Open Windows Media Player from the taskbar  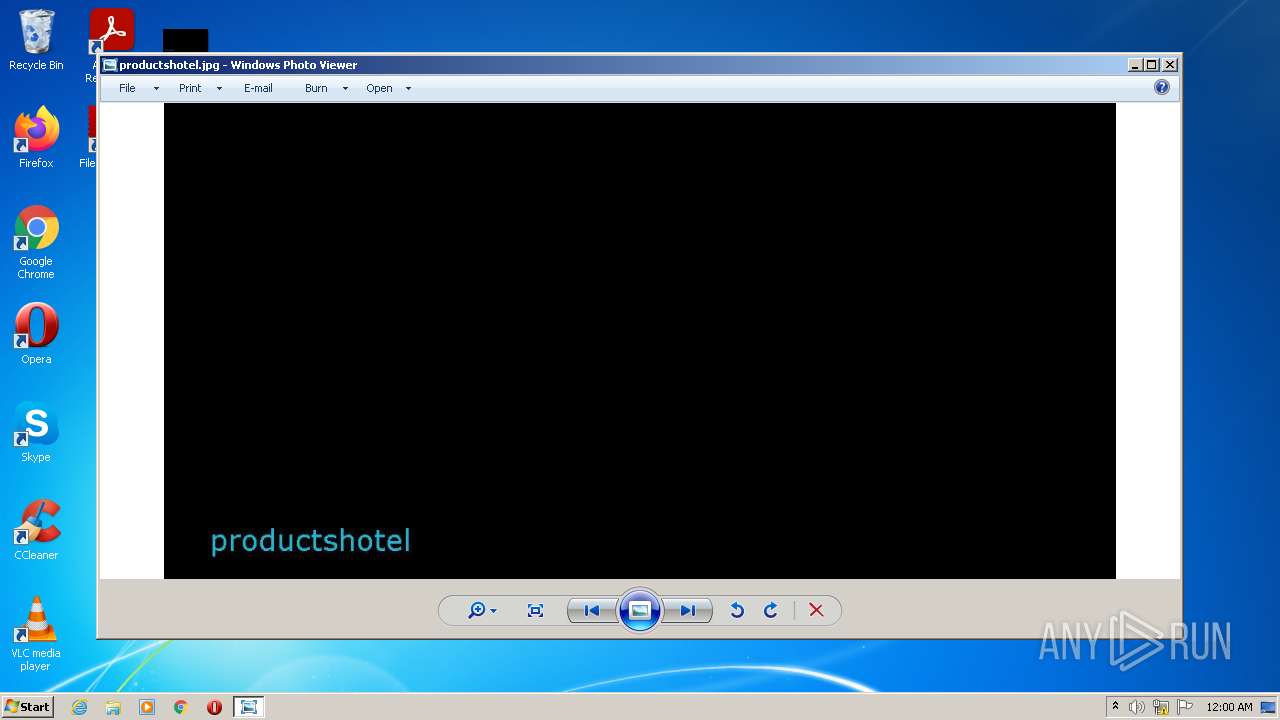coord(147,707)
